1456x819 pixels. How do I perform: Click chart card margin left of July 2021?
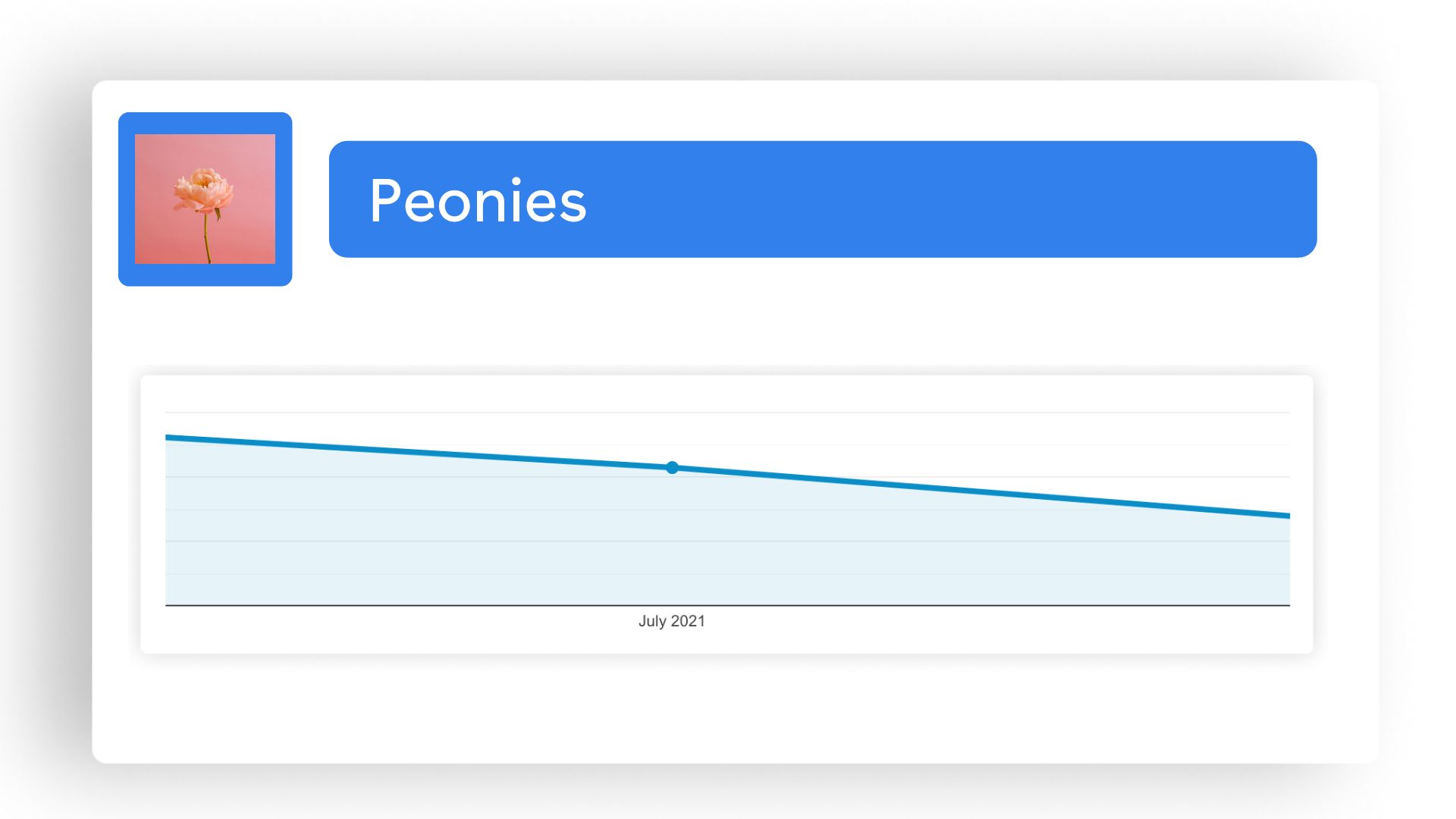379,629
